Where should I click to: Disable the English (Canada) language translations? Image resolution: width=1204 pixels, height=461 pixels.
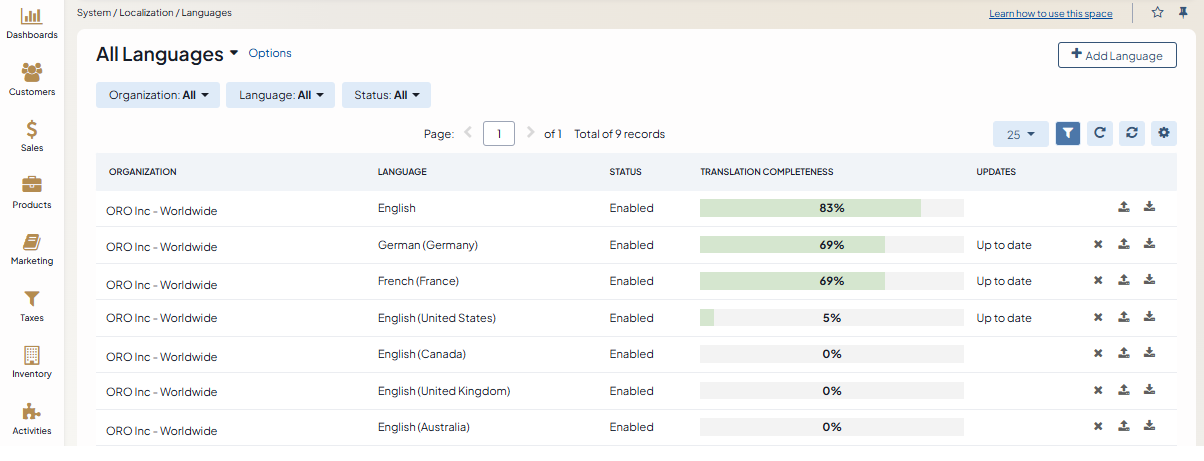[x=1098, y=353]
